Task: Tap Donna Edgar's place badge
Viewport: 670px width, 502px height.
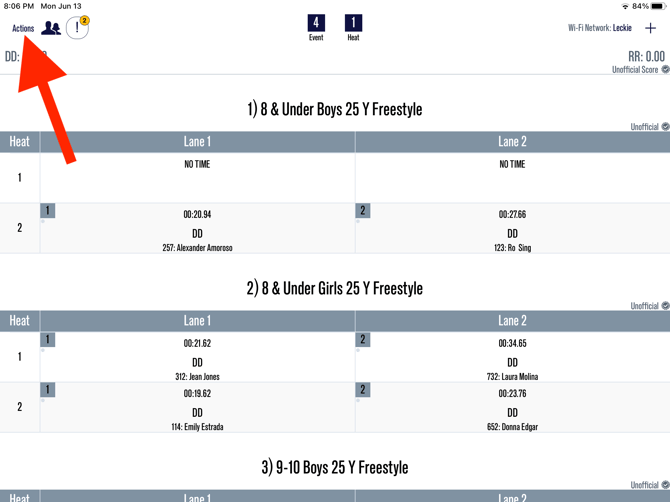Action: [363, 390]
